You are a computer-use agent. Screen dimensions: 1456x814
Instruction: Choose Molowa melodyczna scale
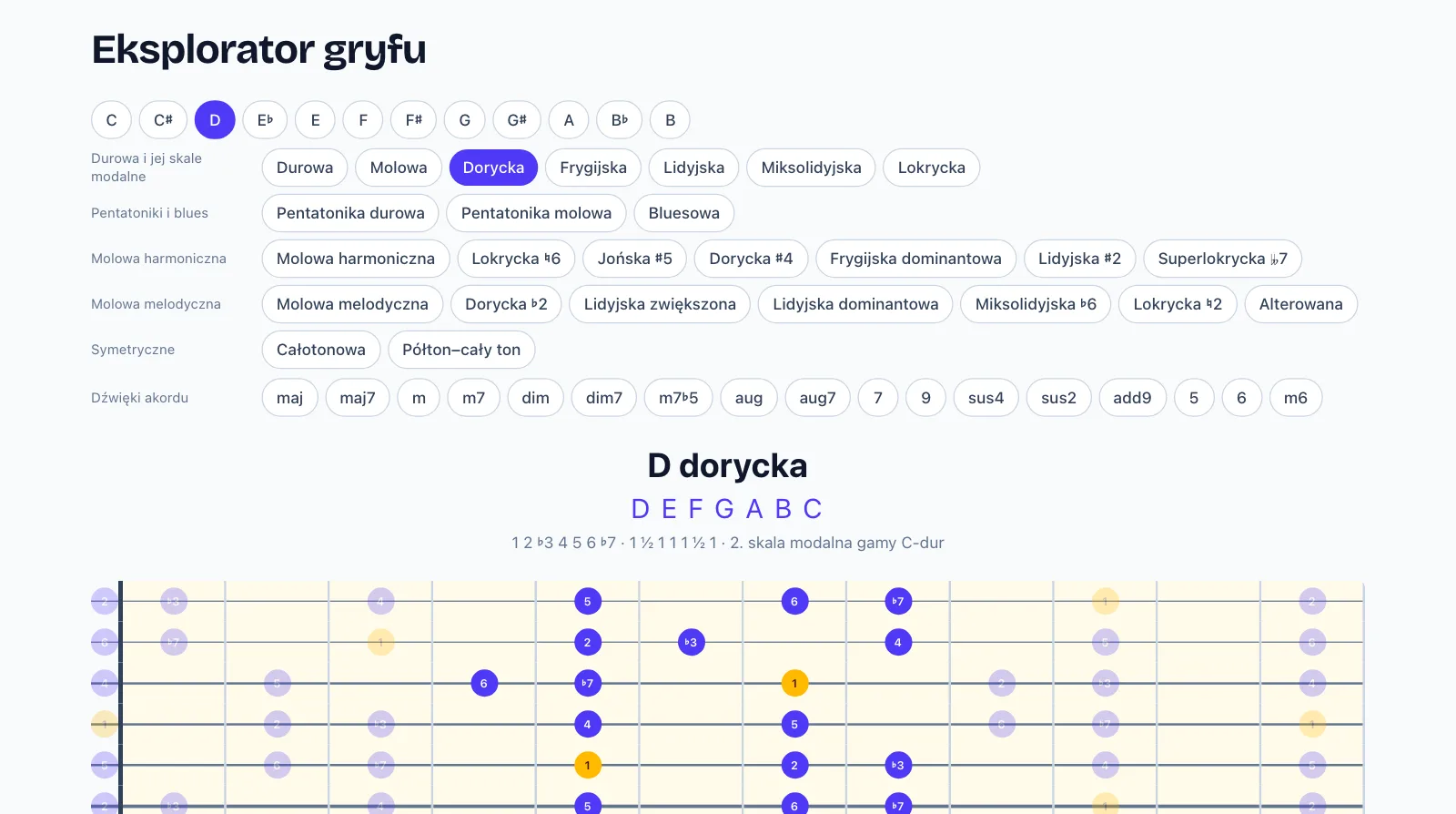pyautogui.click(x=352, y=304)
